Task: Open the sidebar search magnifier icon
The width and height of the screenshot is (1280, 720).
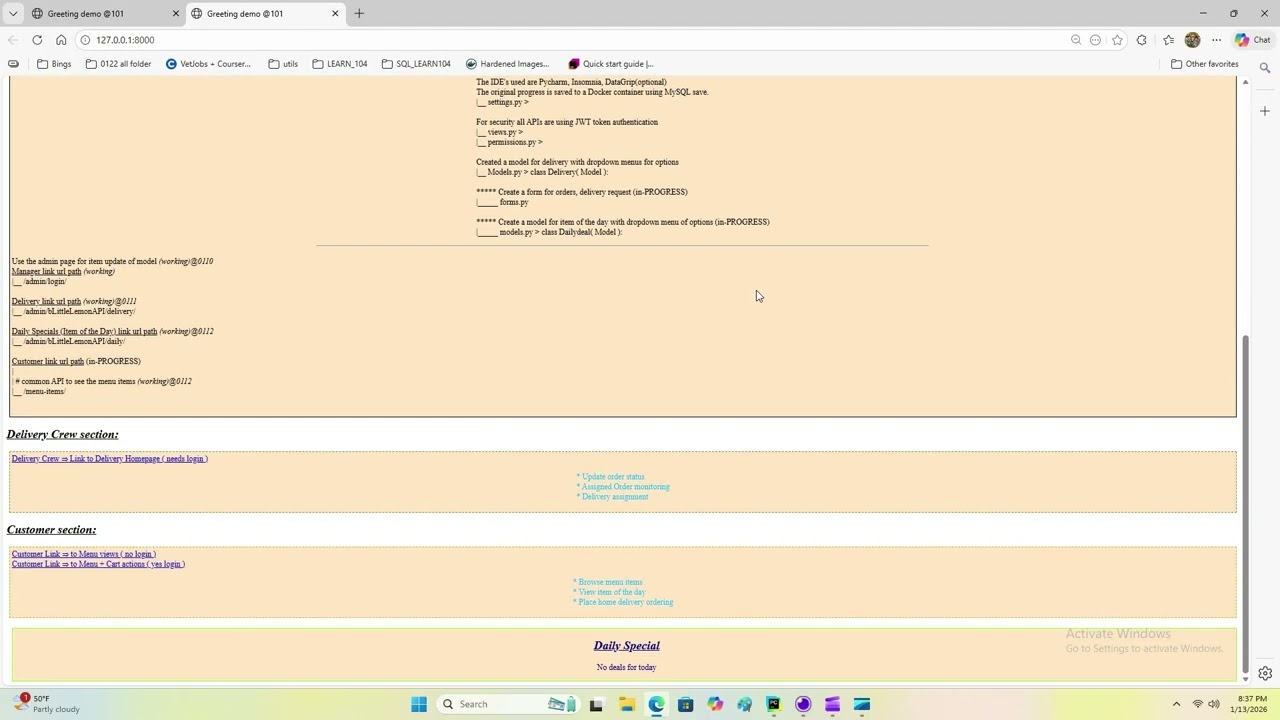Action: (x=1265, y=68)
